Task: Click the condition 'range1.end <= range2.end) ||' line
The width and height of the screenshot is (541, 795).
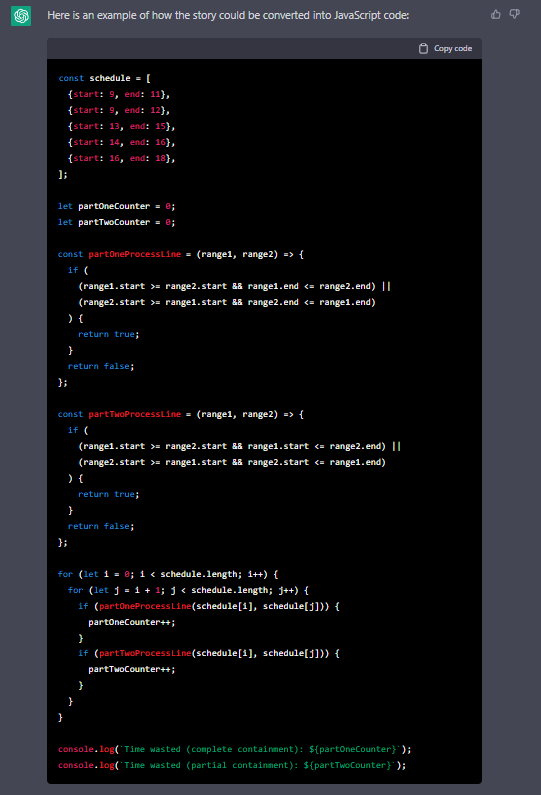Action: [x=234, y=286]
